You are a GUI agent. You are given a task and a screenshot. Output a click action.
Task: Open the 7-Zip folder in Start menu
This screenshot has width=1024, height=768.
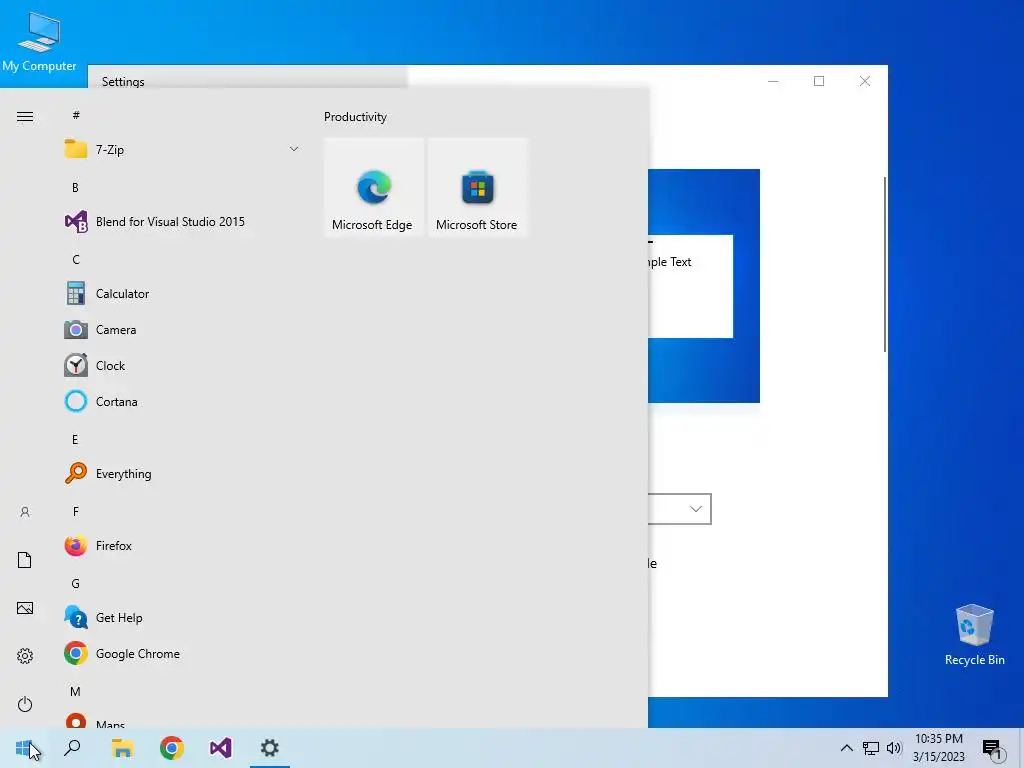(182, 150)
